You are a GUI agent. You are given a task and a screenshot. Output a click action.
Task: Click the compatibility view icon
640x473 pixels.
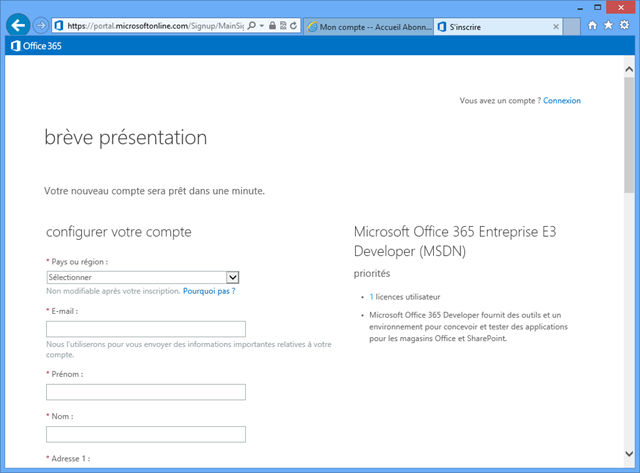(283, 25)
